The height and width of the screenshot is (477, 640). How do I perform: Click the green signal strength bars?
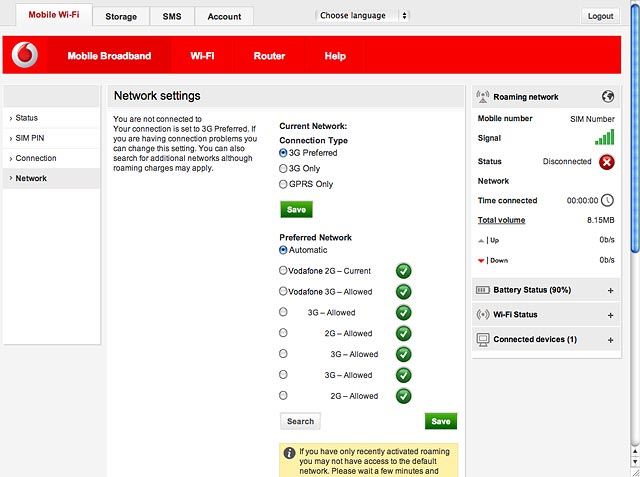pyautogui.click(x=604, y=138)
